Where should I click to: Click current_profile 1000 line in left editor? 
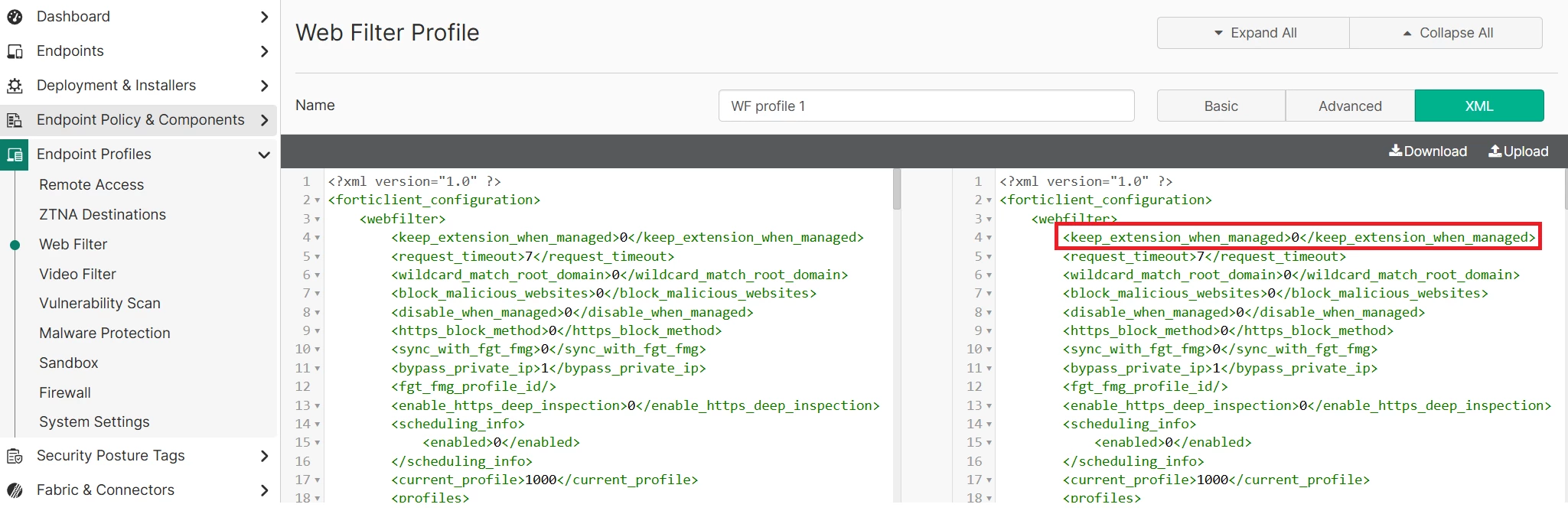[544, 480]
